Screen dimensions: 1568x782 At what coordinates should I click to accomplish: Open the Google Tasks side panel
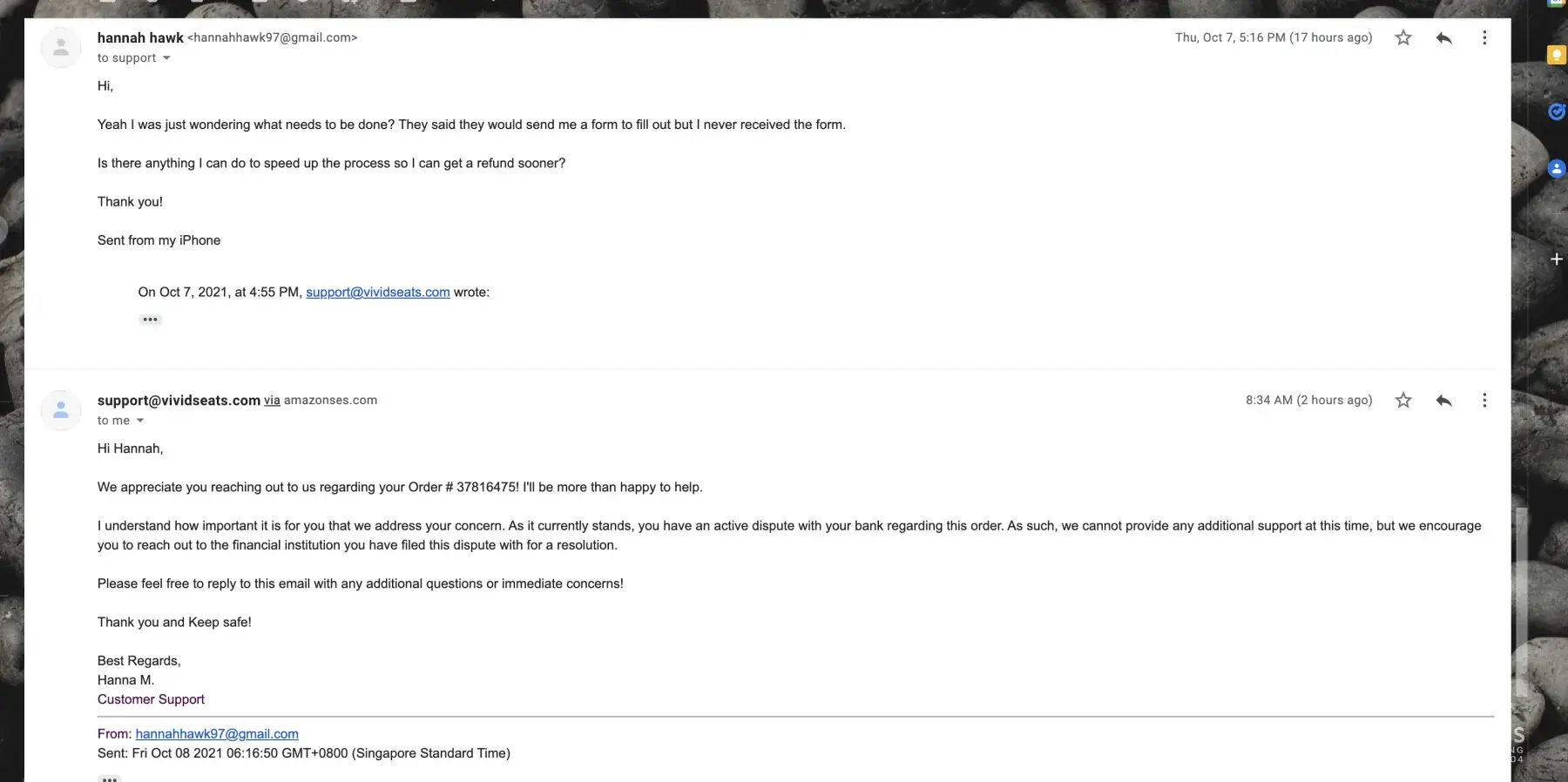tap(1556, 111)
